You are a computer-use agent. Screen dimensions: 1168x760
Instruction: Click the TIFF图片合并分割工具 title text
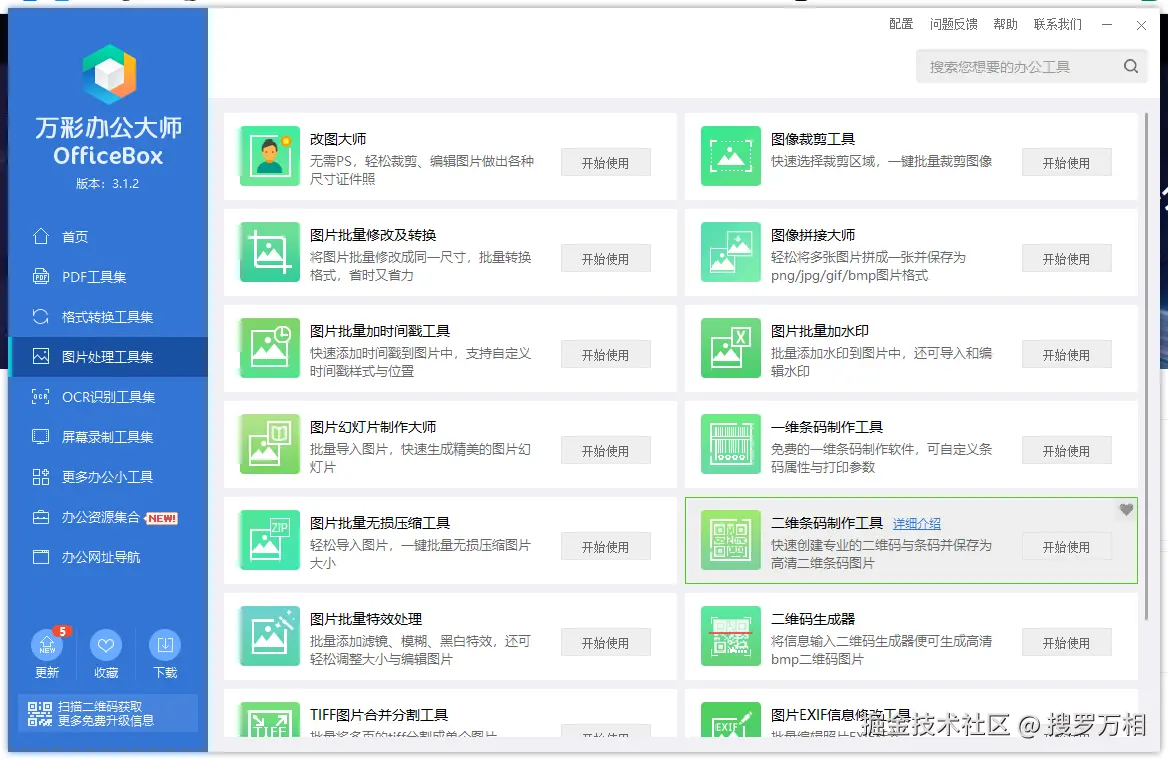point(379,715)
